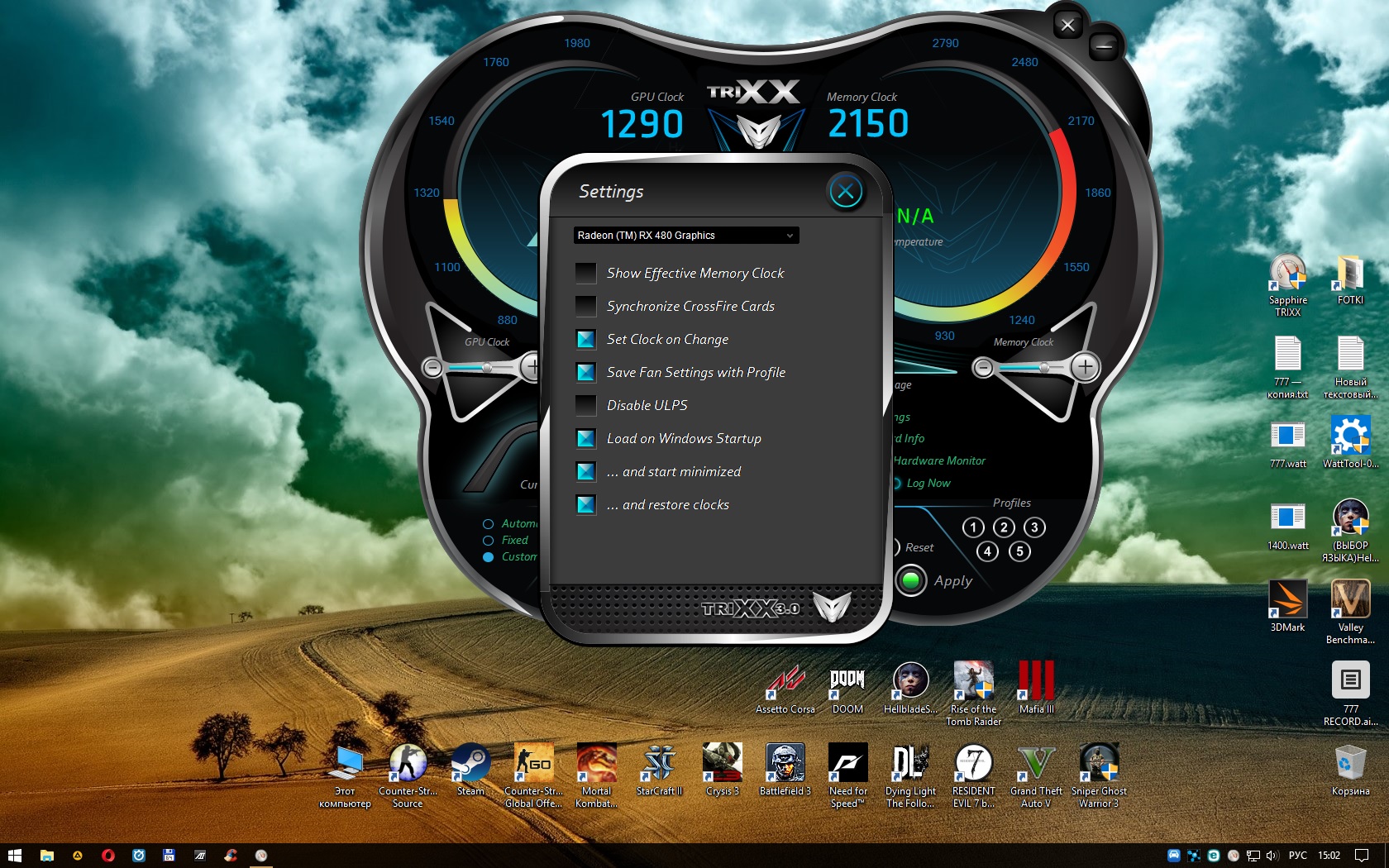Launch Assetto Corsa from the desktop
Screen dimensions: 1389x868
[785, 689]
